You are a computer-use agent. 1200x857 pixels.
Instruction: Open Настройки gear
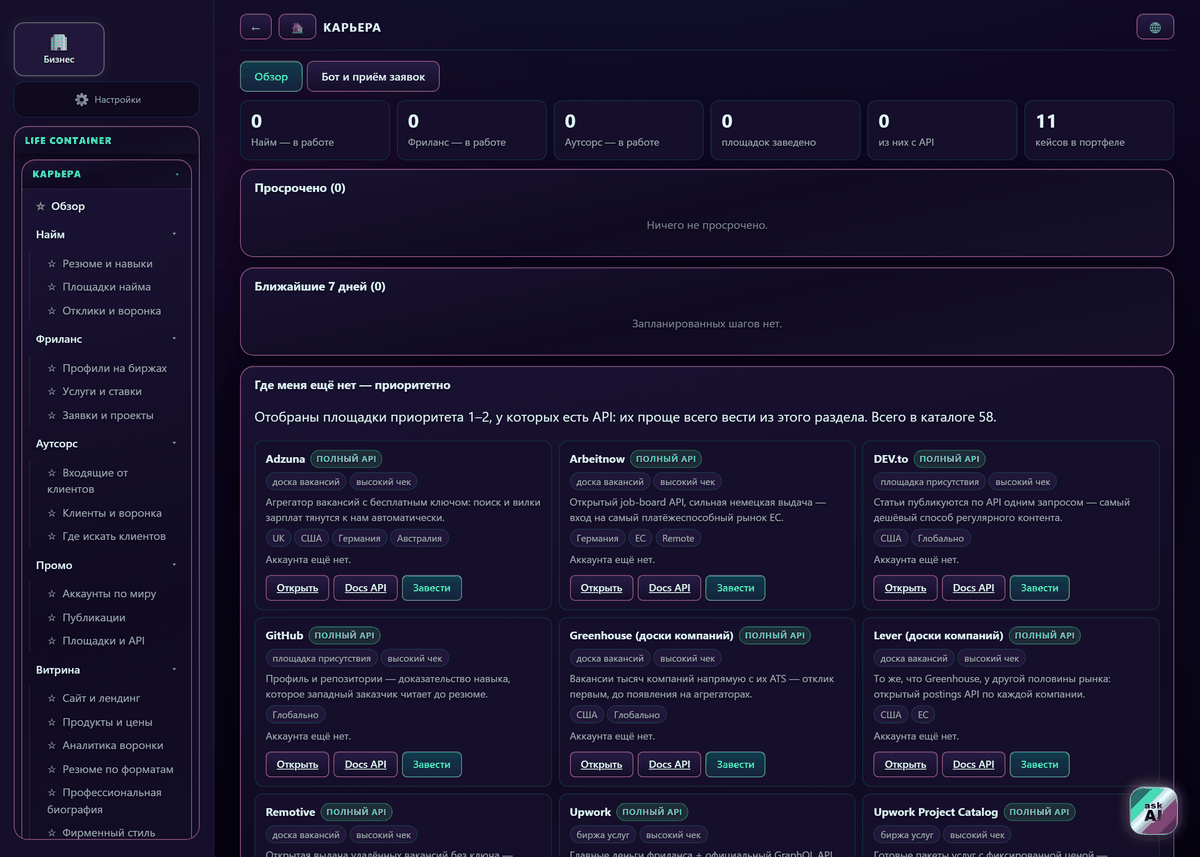(106, 100)
